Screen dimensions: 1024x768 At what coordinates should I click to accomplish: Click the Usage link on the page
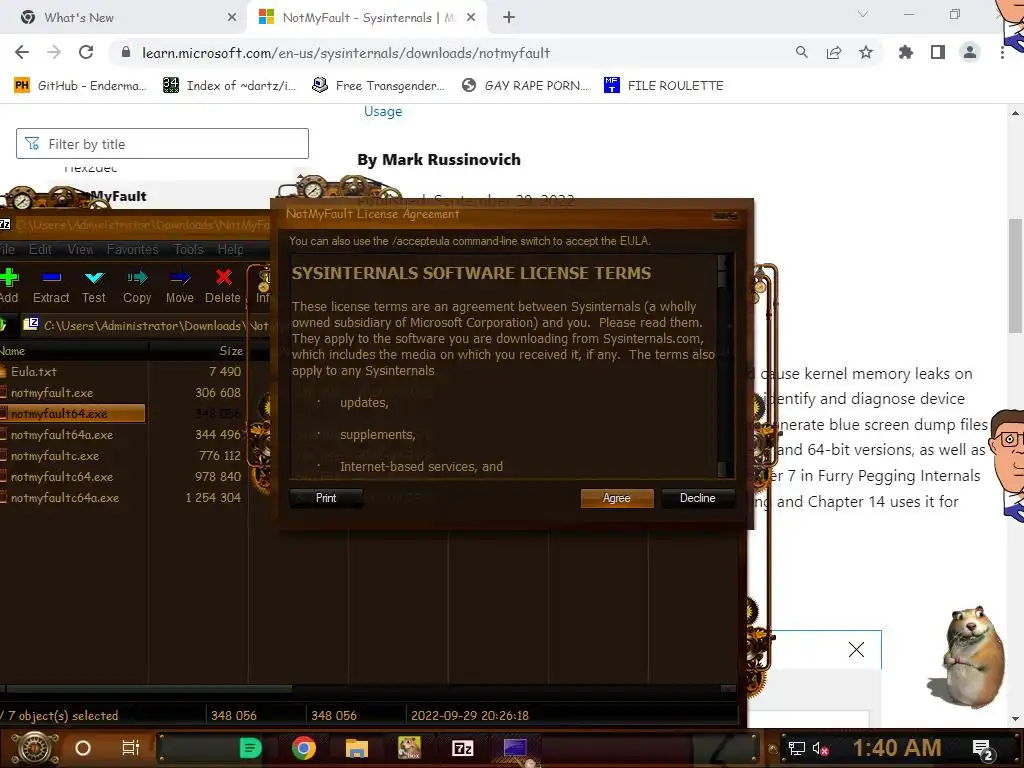pyautogui.click(x=383, y=111)
